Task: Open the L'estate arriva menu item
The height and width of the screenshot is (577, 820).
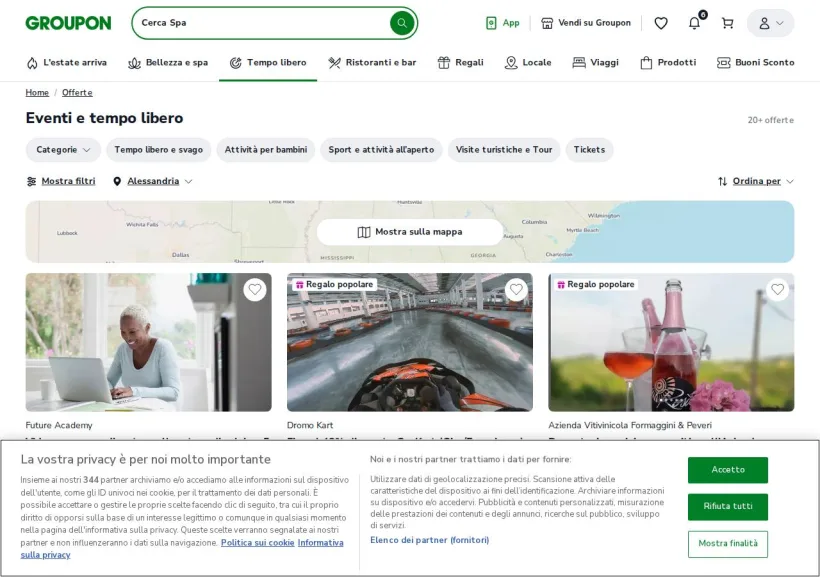Action: tap(66, 63)
